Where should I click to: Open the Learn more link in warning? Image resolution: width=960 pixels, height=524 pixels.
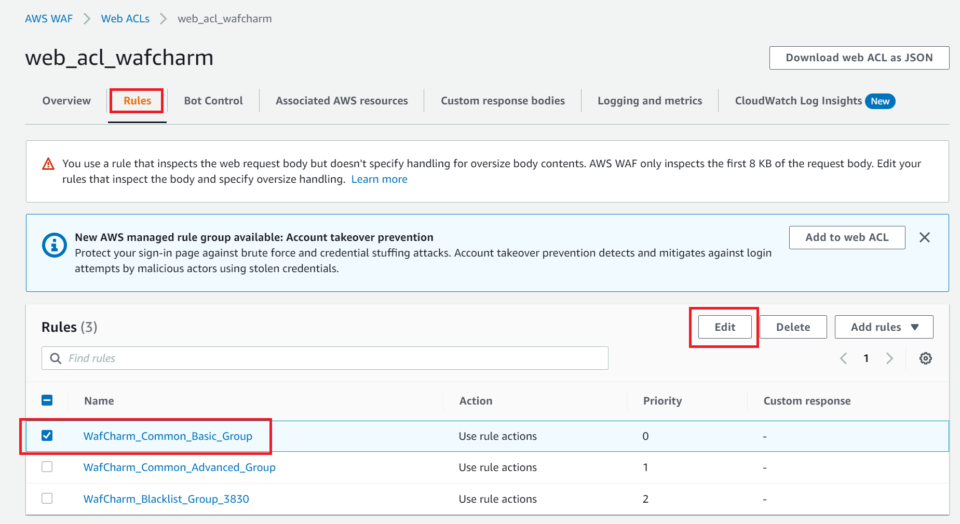click(379, 179)
